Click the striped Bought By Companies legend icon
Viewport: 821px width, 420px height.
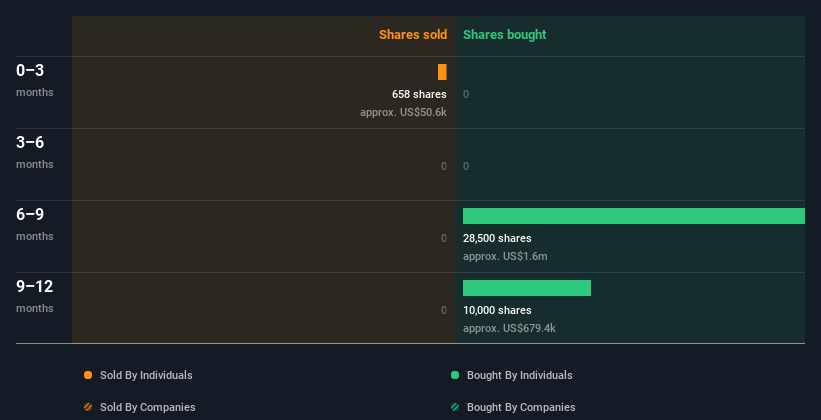point(455,407)
